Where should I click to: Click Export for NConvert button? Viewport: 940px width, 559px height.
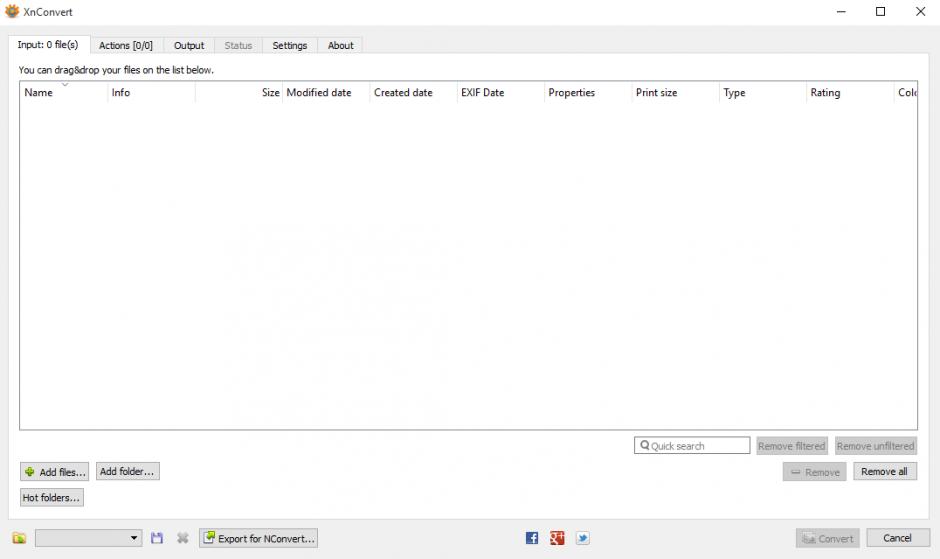[258, 538]
